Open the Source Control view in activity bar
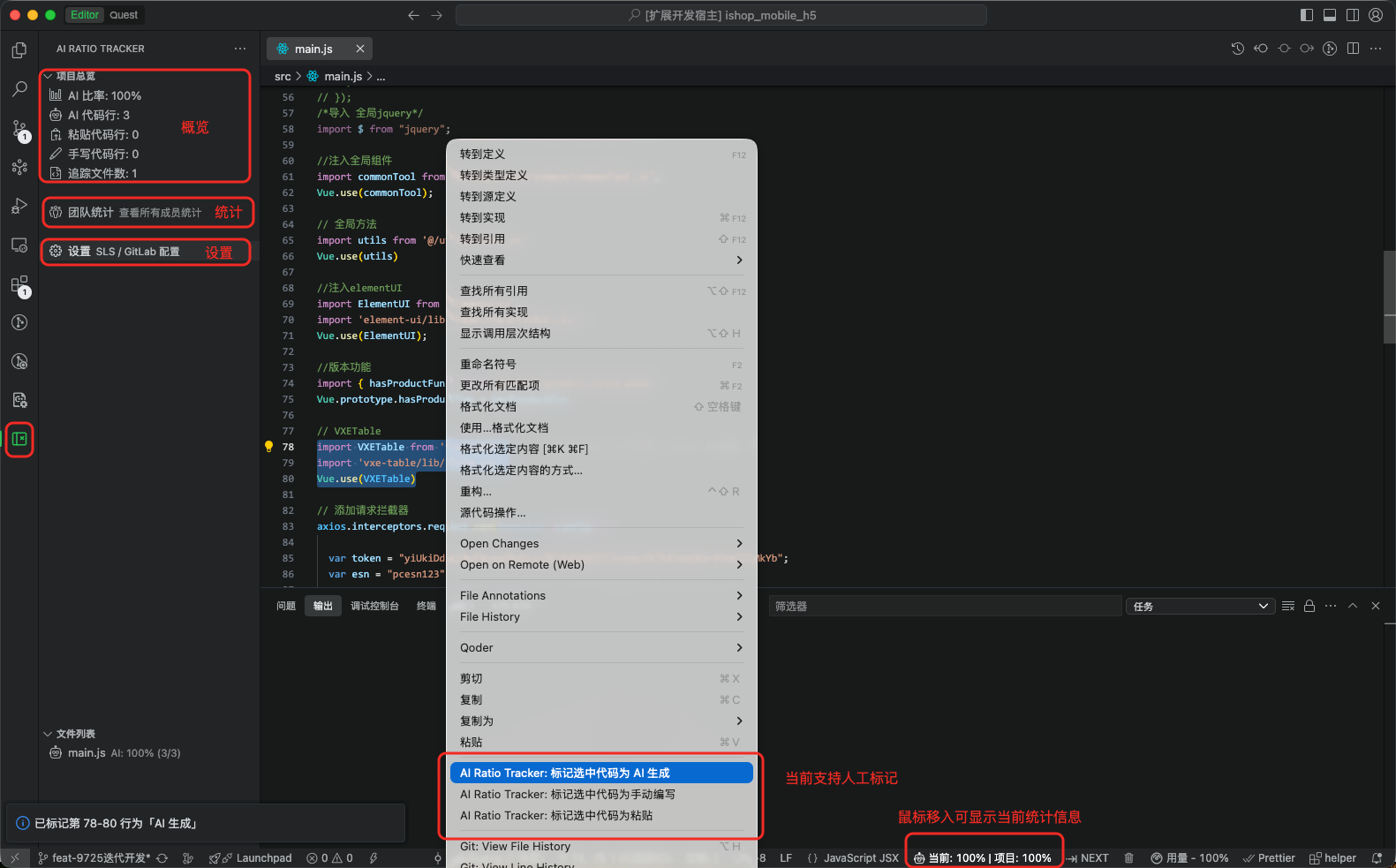The height and width of the screenshot is (868, 1396). (x=19, y=129)
